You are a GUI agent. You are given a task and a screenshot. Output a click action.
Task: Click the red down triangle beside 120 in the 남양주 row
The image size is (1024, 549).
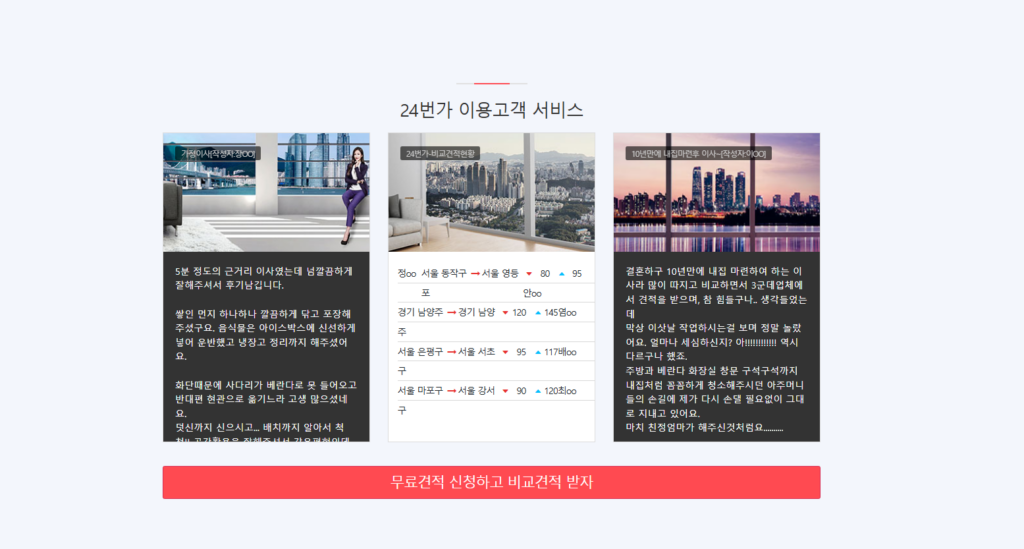tap(505, 313)
